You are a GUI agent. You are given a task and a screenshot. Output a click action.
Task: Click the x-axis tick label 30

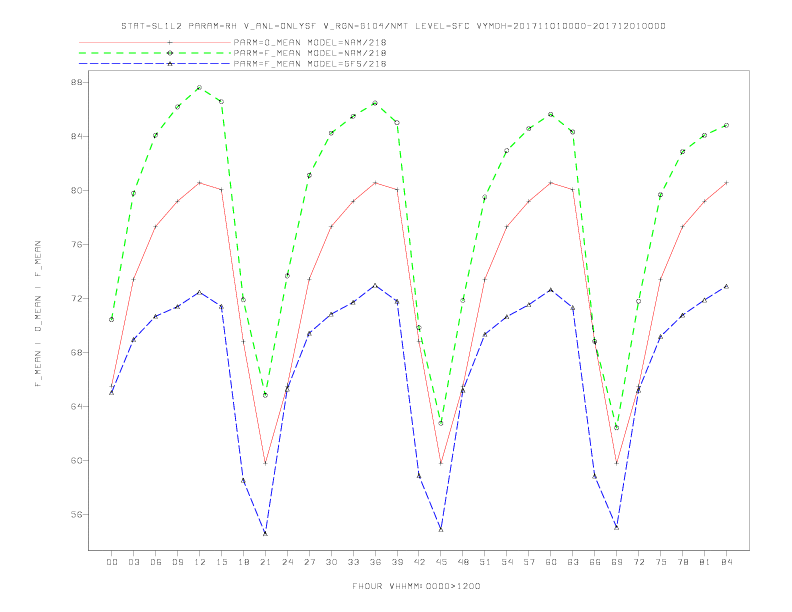tap(331, 562)
